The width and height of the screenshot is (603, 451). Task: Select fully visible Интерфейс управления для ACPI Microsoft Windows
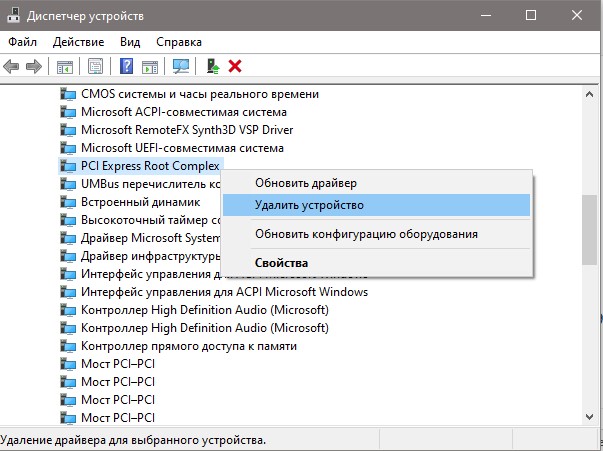coord(224,292)
